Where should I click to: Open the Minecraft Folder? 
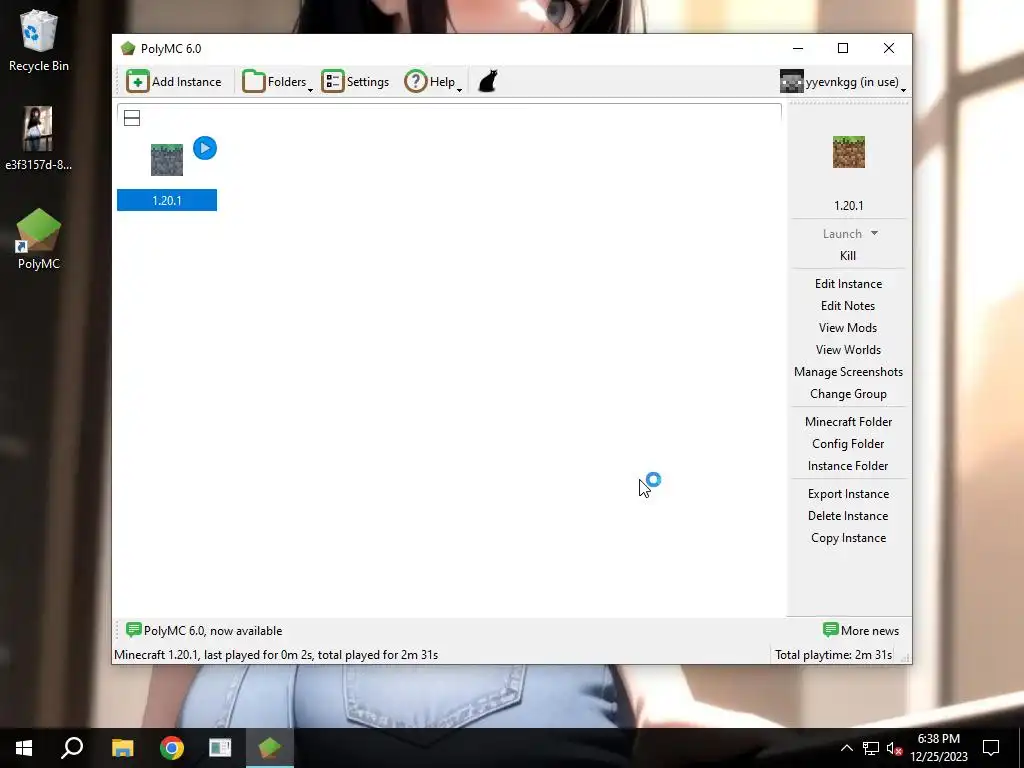(848, 422)
